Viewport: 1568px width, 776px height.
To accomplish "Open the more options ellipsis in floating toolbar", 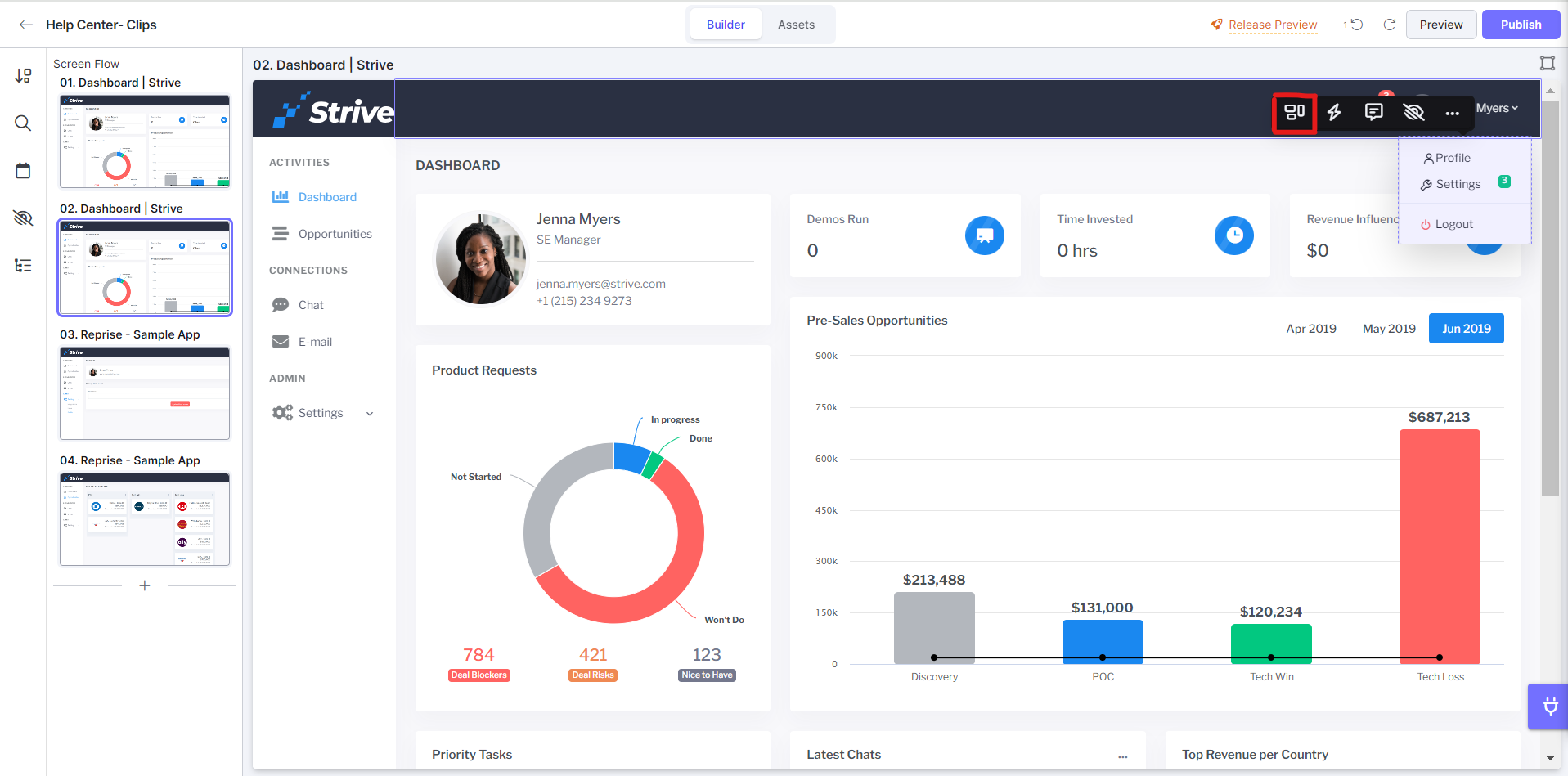I will [x=1453, y=114].
